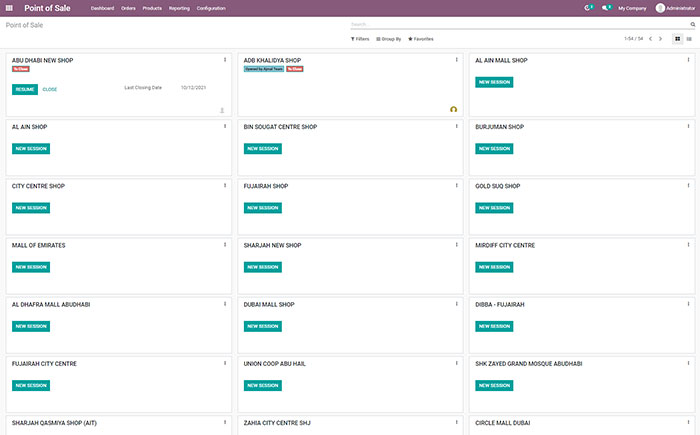Click the Administrator avatar icon
700x435 pixels.
click(x=660, y=8)
